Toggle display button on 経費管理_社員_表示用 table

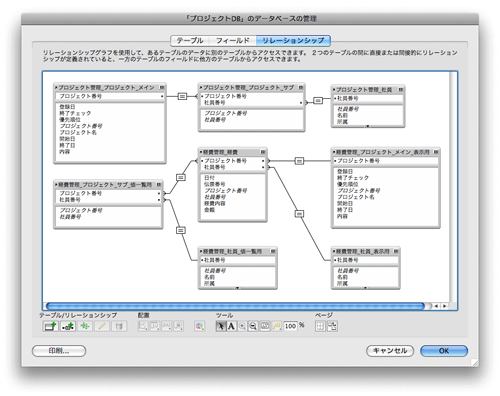[396, 251]
